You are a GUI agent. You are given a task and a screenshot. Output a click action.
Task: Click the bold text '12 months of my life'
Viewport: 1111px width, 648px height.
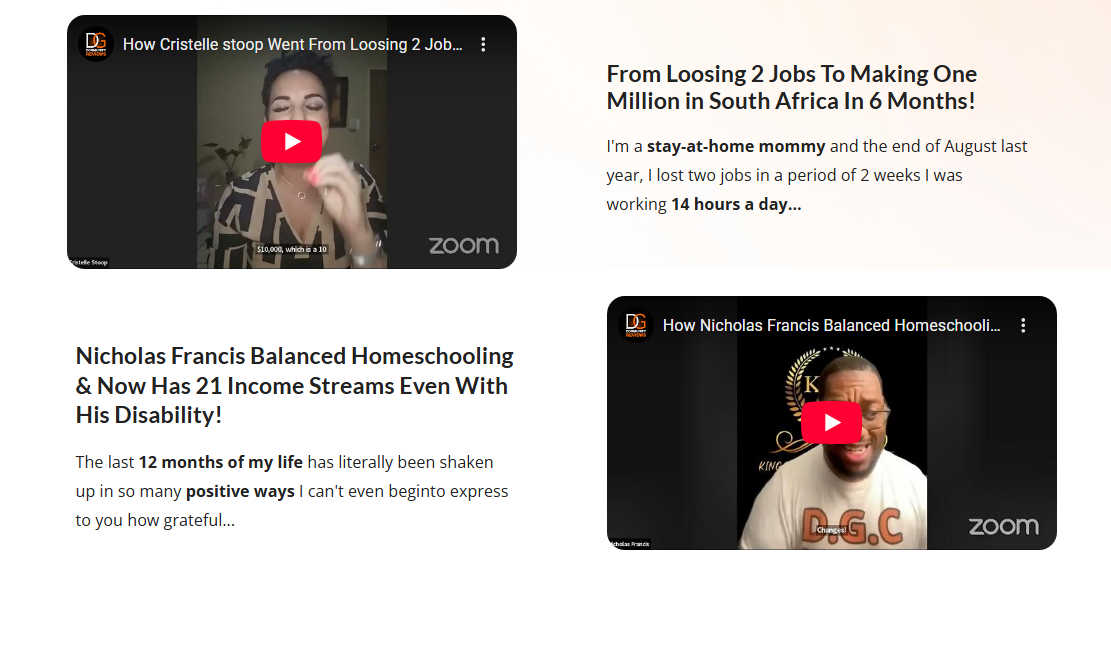(x=220, y=462)
